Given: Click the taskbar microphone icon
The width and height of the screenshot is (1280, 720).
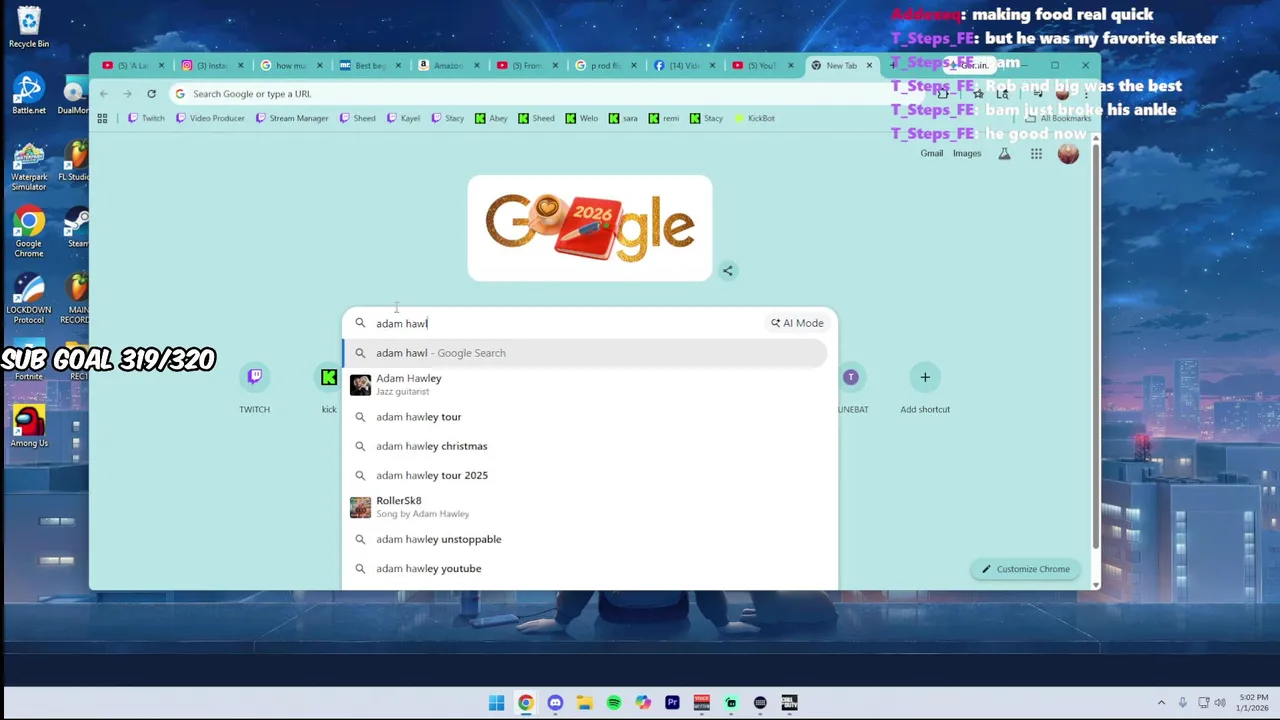Looking at the screenshot, I should tap(1182, 703).
